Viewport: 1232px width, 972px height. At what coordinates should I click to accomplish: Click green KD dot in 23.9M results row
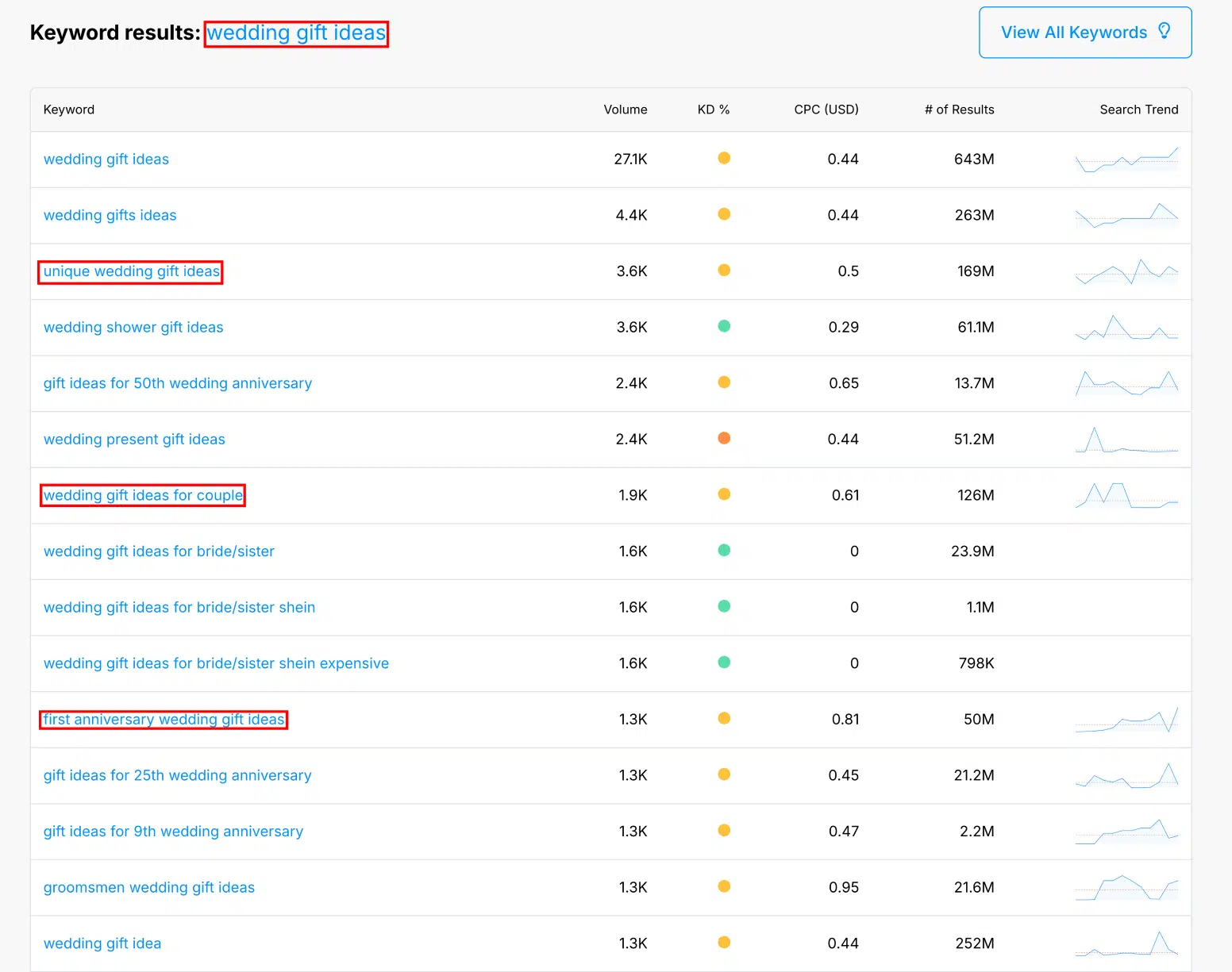pyautogui.click(x=724, y=550)
